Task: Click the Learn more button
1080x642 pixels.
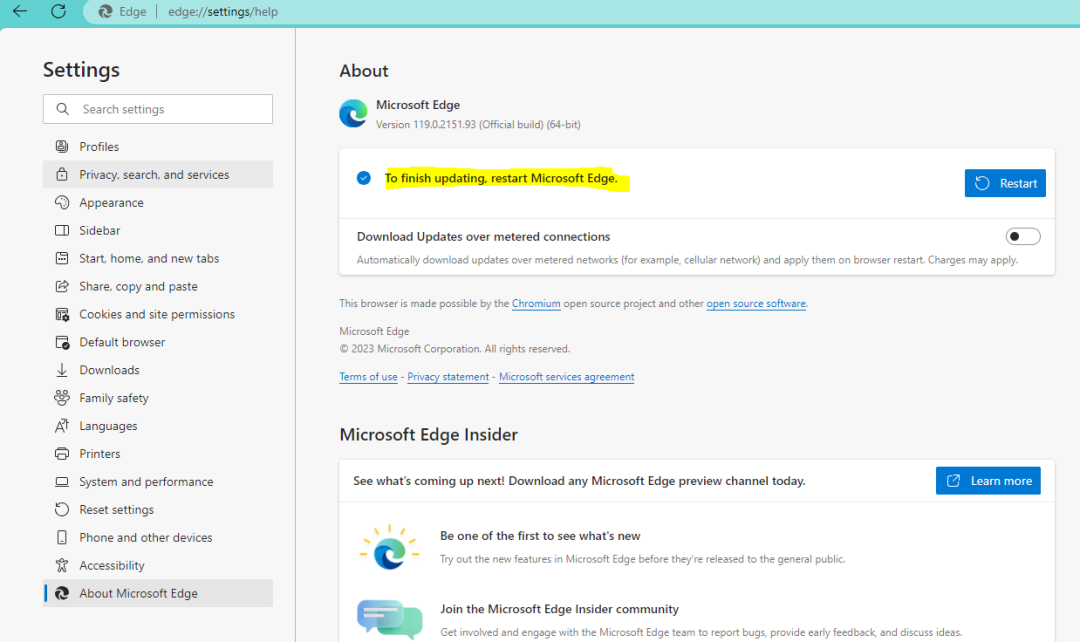Action: 988,481
